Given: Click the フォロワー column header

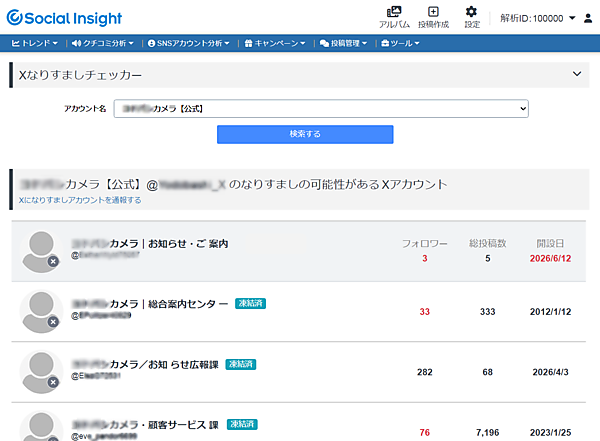Looking at the screenshot, I should pos(425,243).
